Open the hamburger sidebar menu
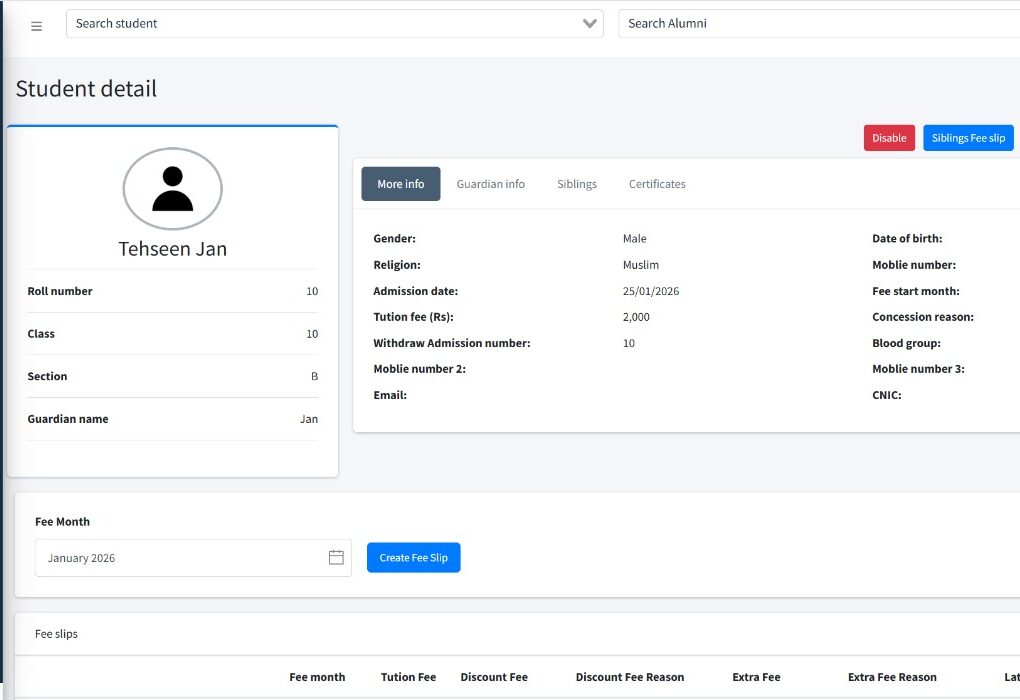The height and width of the screenshot is (700, 1020). [x=37, y=26]
